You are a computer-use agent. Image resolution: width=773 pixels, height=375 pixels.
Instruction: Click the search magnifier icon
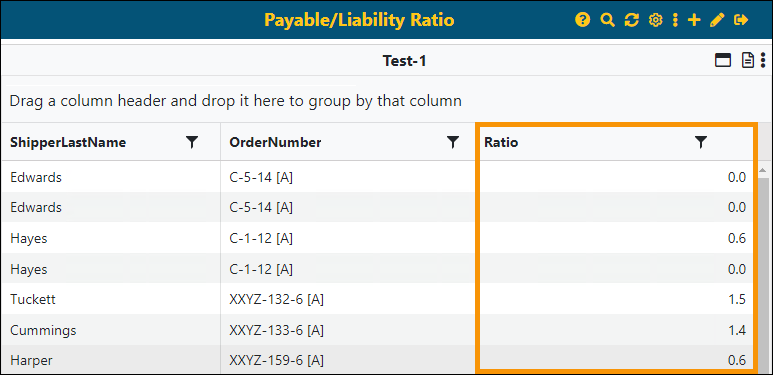[x=607, y=20]
